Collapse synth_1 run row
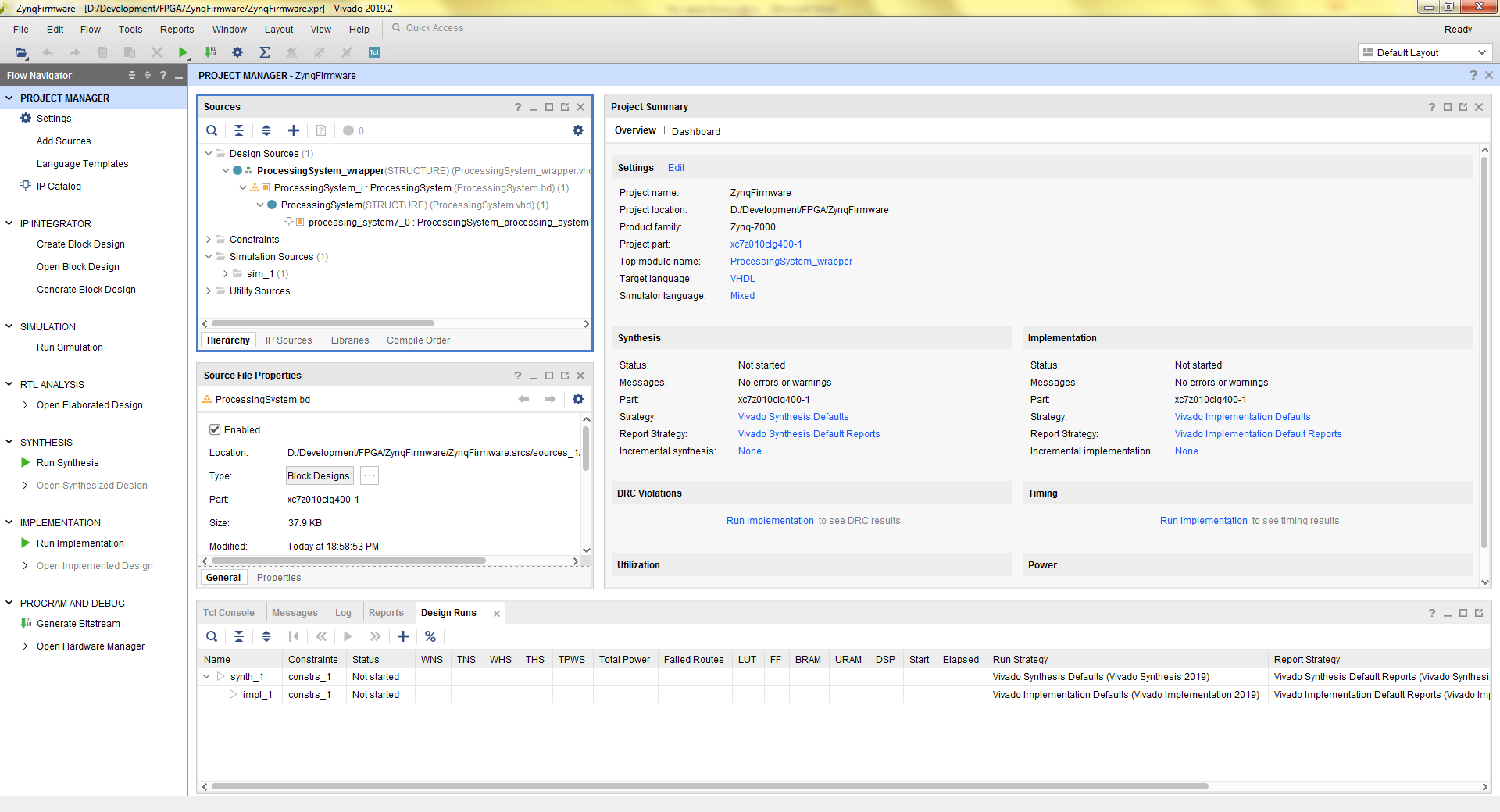This screenshot has height=812, width=1500. [206, 676]
